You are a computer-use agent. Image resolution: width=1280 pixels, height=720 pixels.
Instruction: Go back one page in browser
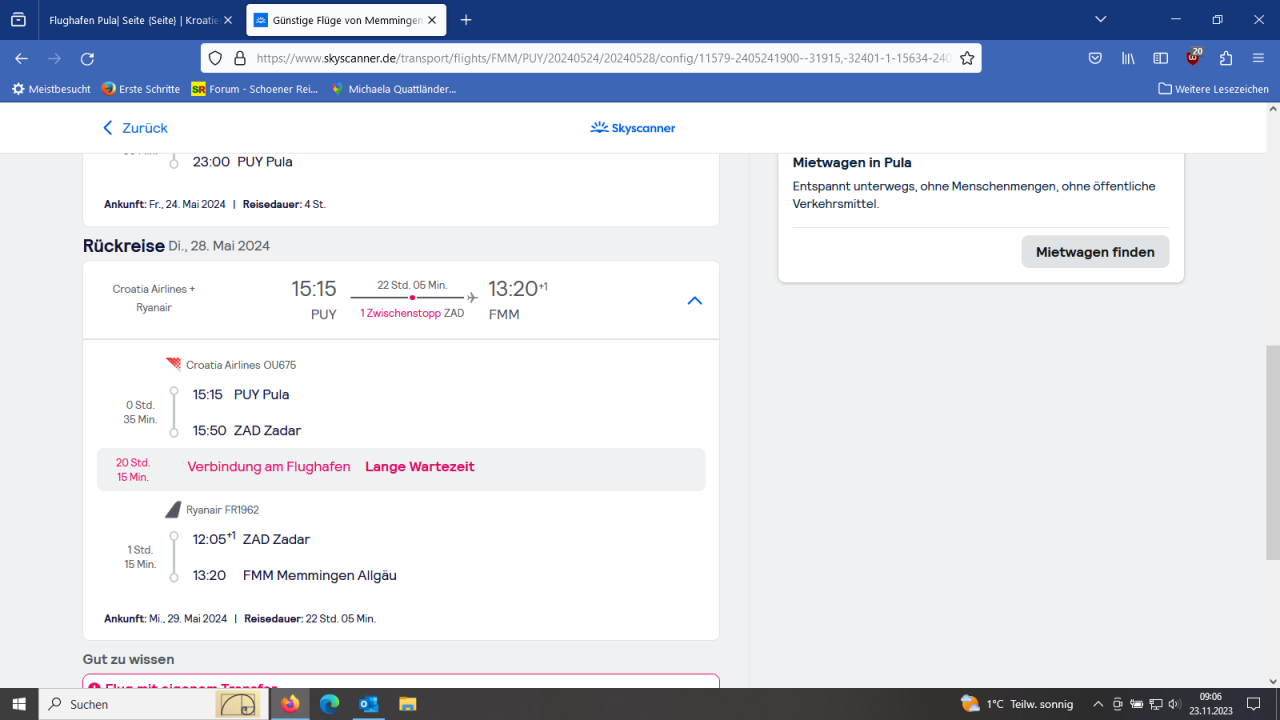coord(21,58)
